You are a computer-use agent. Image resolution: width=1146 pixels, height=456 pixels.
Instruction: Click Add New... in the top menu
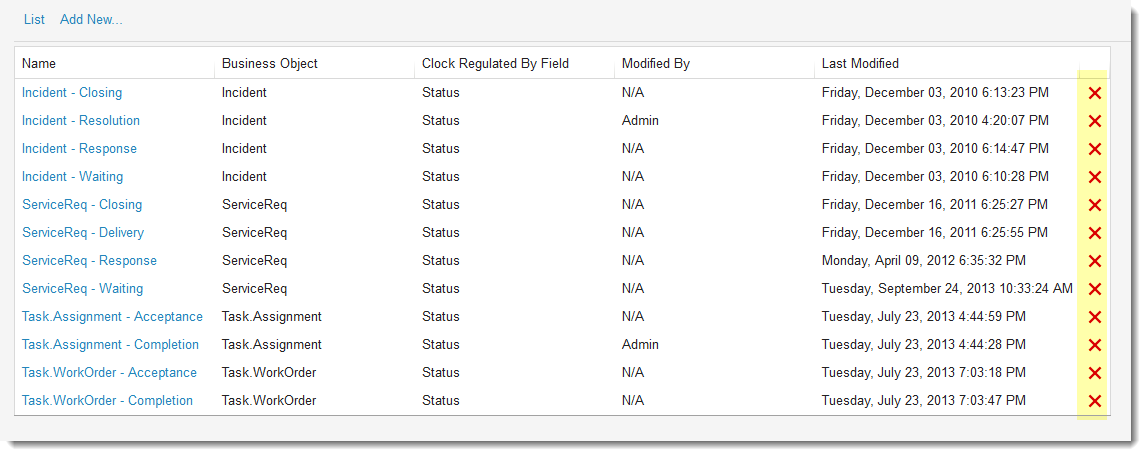click(91, 19)
